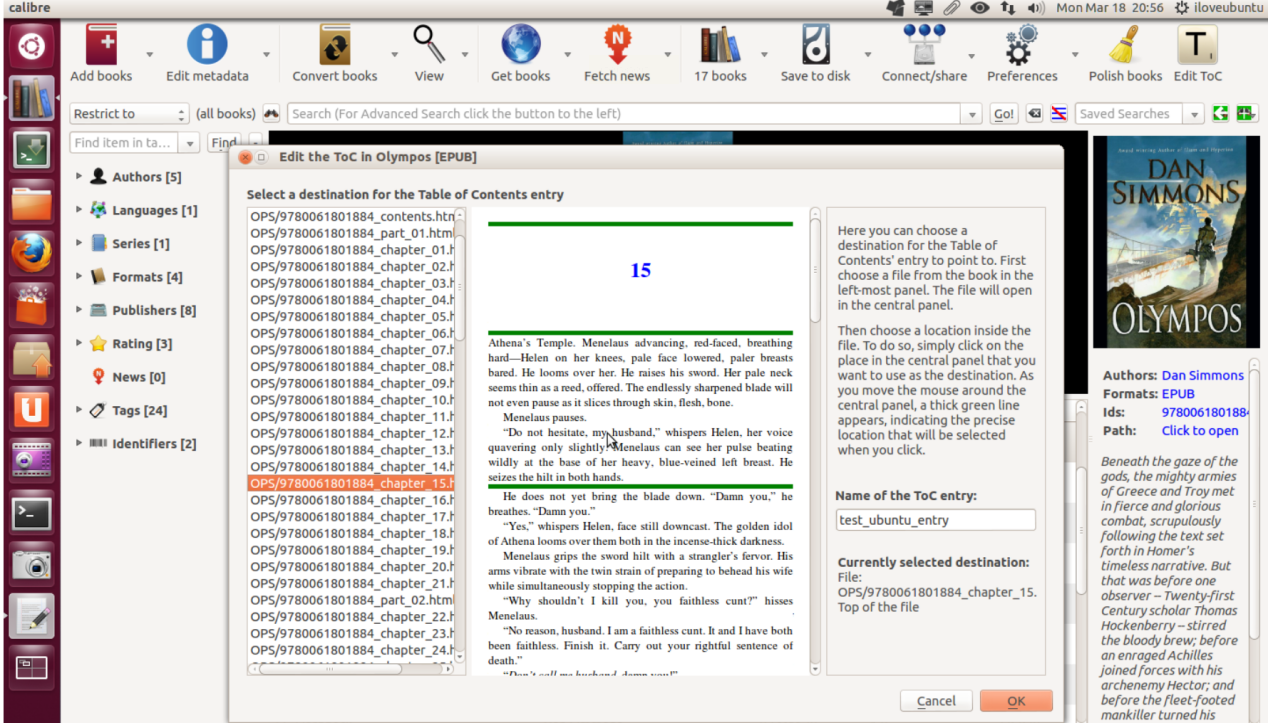
Task: Click the Convert books icon
Action: (x=334, y=46)
